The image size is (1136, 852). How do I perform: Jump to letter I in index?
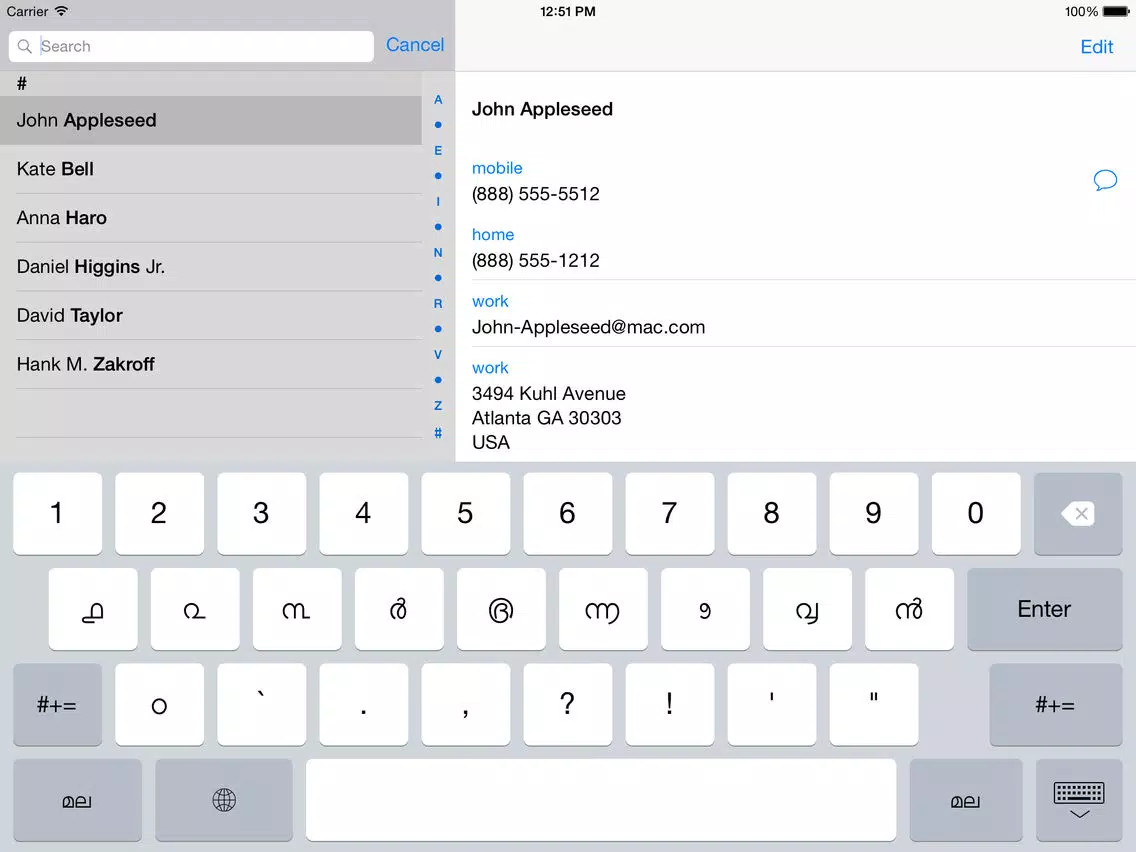pyautogui.click(x=438, y=201)
